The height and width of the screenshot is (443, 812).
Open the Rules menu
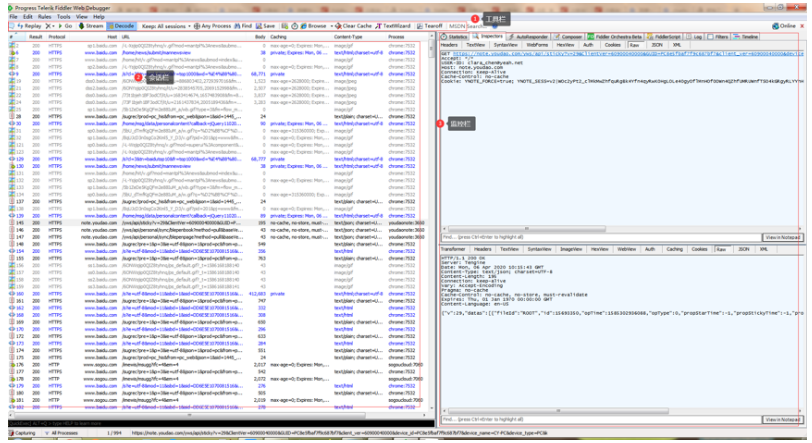pyautogui.click(x=45, y=17)
